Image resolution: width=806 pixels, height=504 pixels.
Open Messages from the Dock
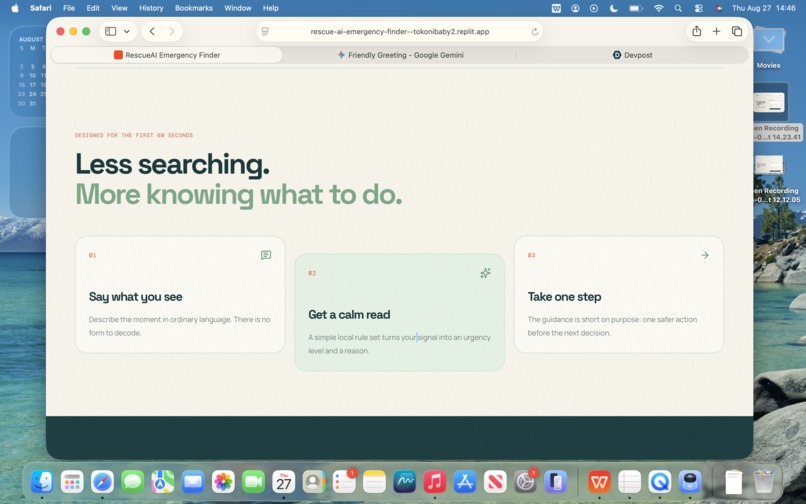click(x=133, y=482)
